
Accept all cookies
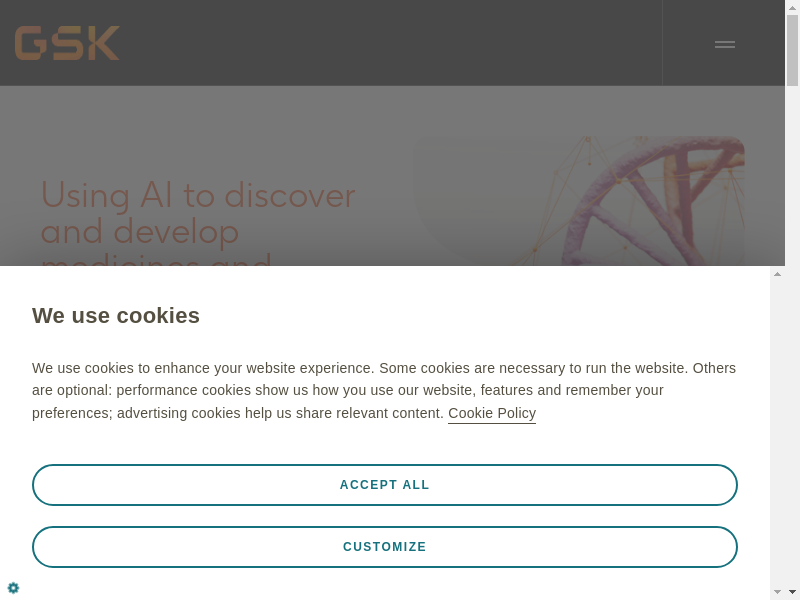pos(385,485)
